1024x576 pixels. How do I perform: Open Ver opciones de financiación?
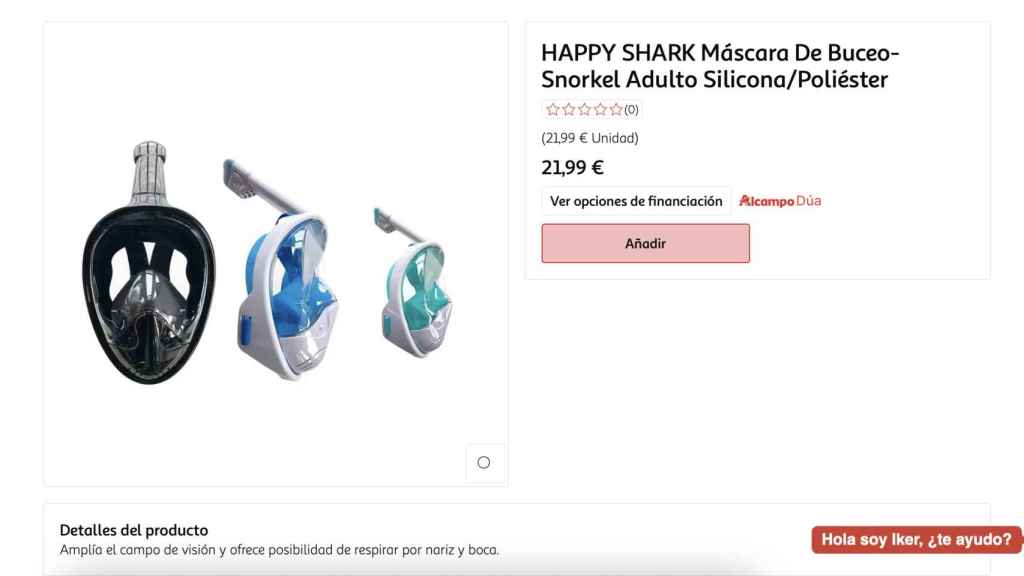635,200
